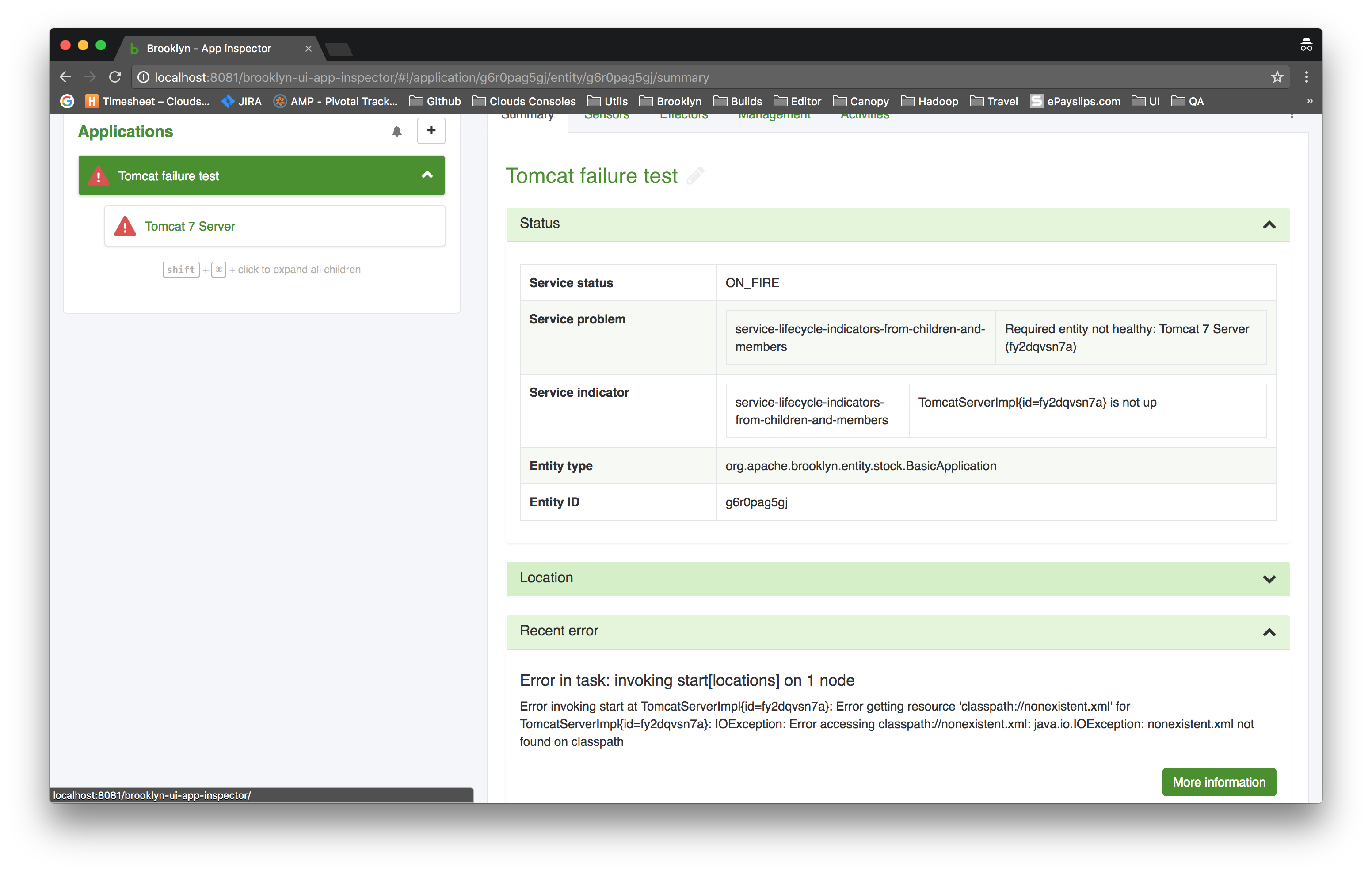Click the notifications bell icon
The height and width of the screenshot is (874, 1372).
click(x=396, y=132)
